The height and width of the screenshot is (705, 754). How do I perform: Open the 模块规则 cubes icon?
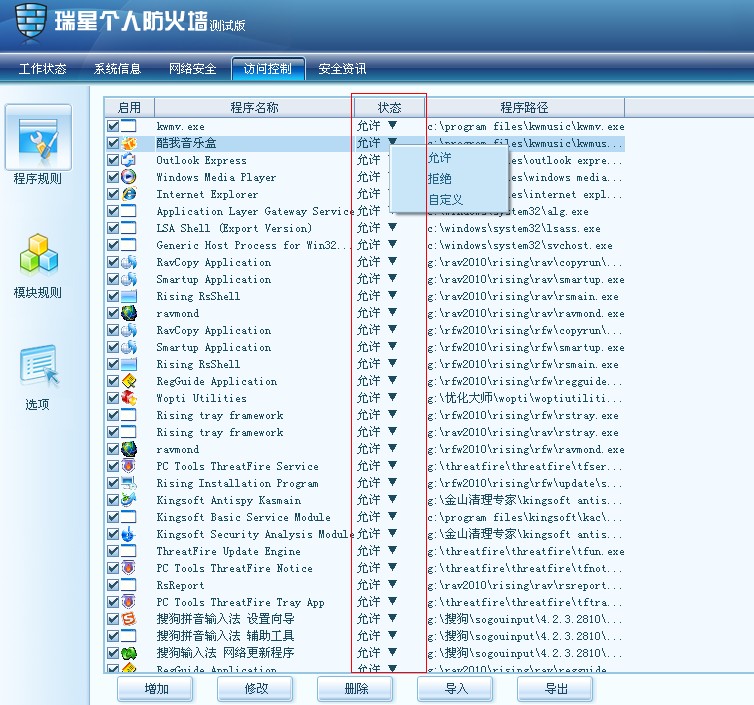tap(38, 253)
